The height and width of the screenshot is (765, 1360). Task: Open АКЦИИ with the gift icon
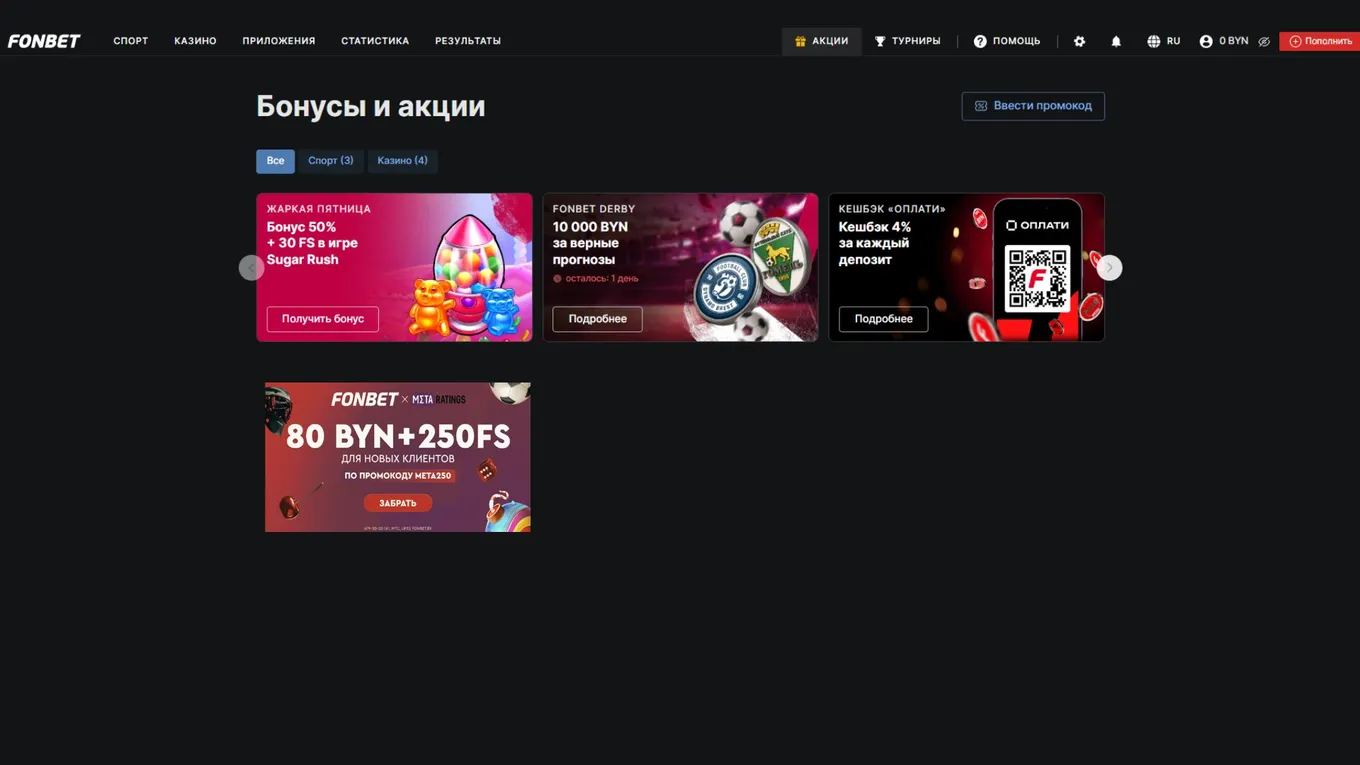(x=821, y=41)
